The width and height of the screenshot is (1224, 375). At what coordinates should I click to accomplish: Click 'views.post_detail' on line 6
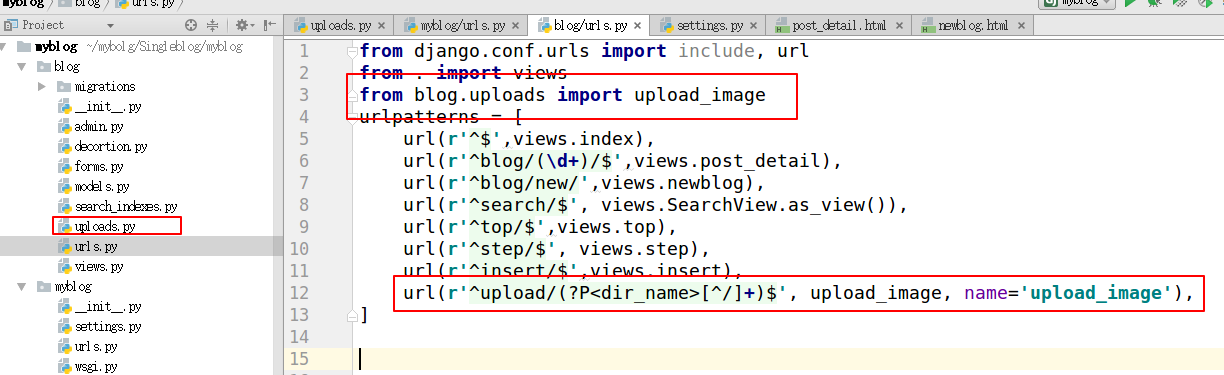click(x=734, y=161)
